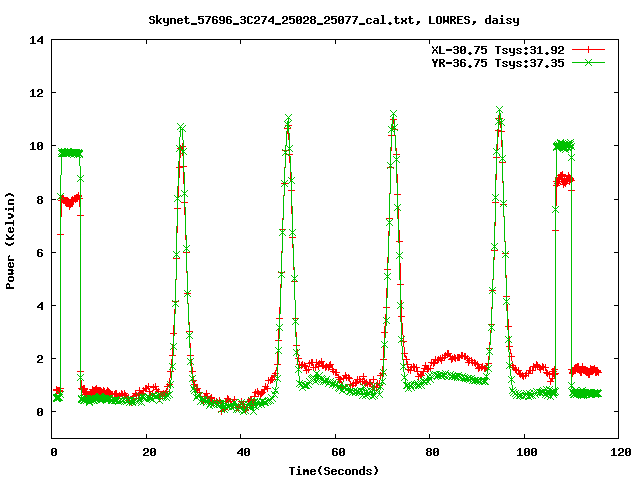Click the plot title 'Skynet_57696_3C274_25028_25077_cal.txt, LOWRES, daisy'

[334, 20]
